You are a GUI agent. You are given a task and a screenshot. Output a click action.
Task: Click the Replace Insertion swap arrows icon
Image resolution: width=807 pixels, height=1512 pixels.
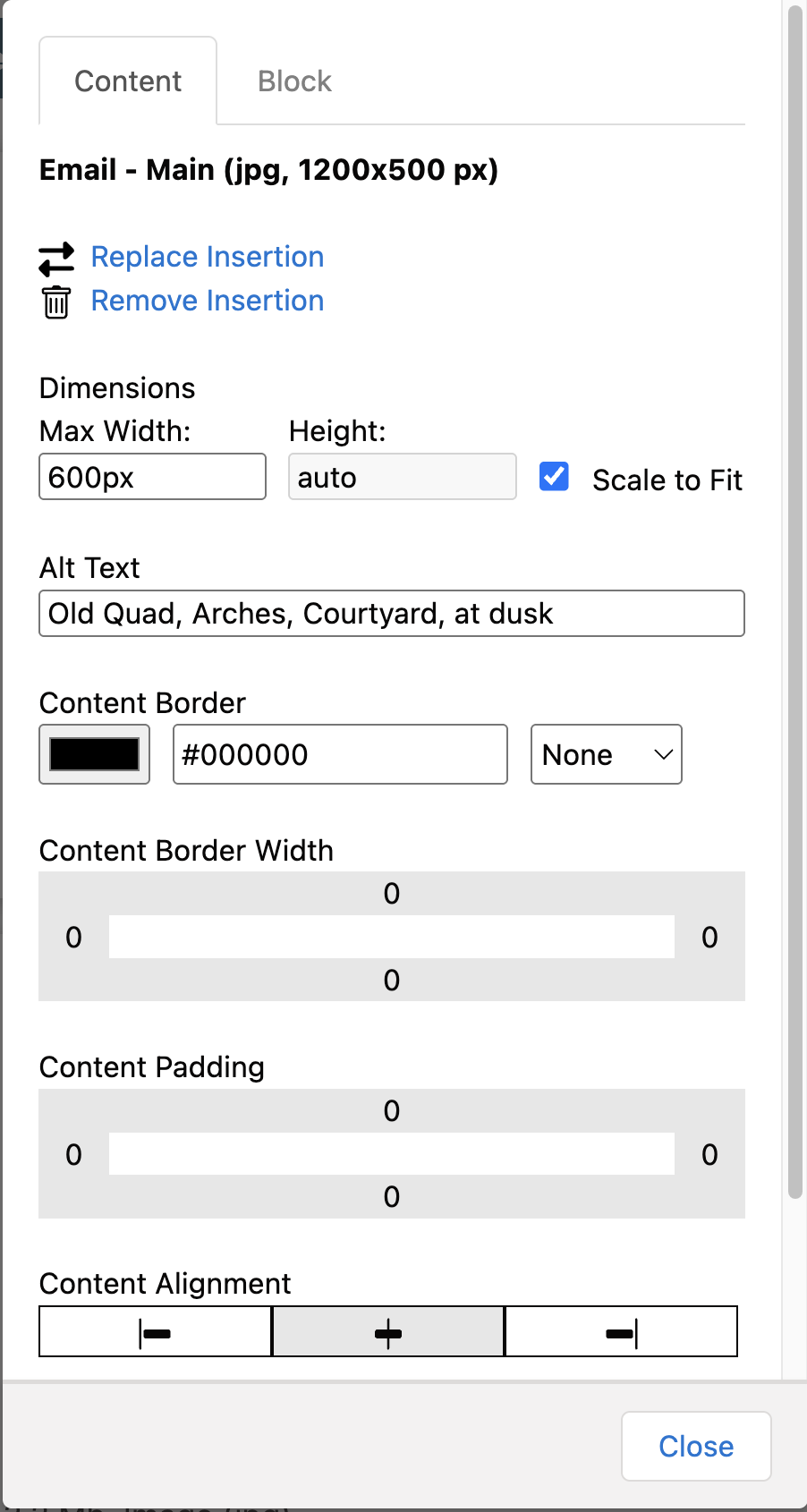click(56, 259)
